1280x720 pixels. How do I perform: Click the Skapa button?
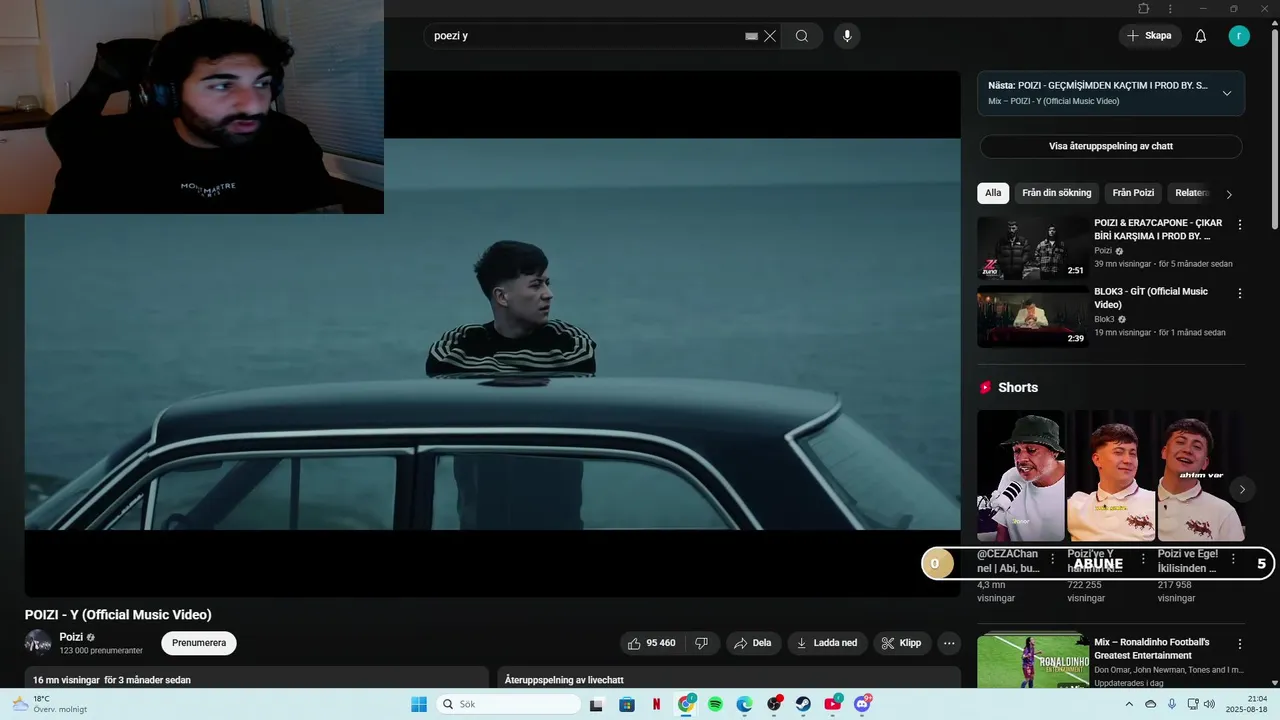1149,36
